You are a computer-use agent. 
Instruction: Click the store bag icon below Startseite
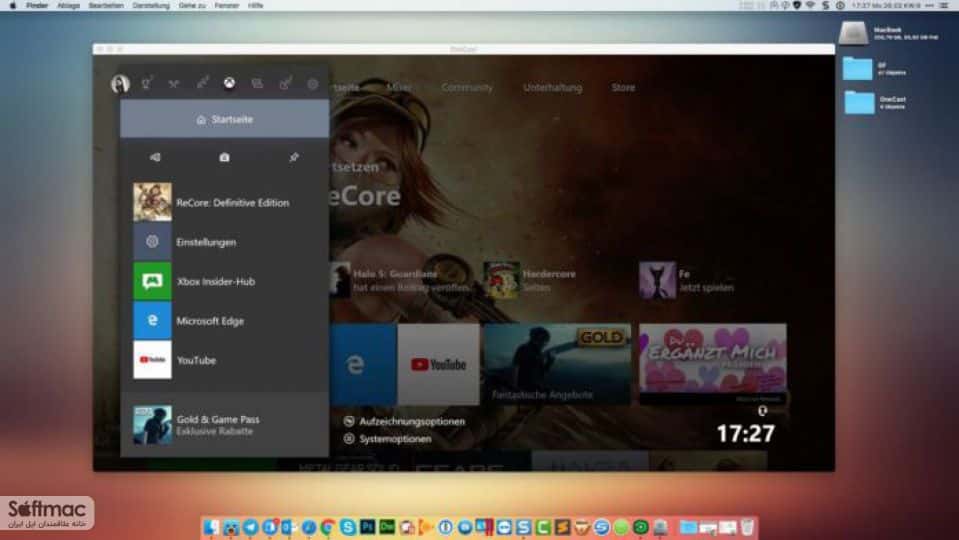click(224, 157)
